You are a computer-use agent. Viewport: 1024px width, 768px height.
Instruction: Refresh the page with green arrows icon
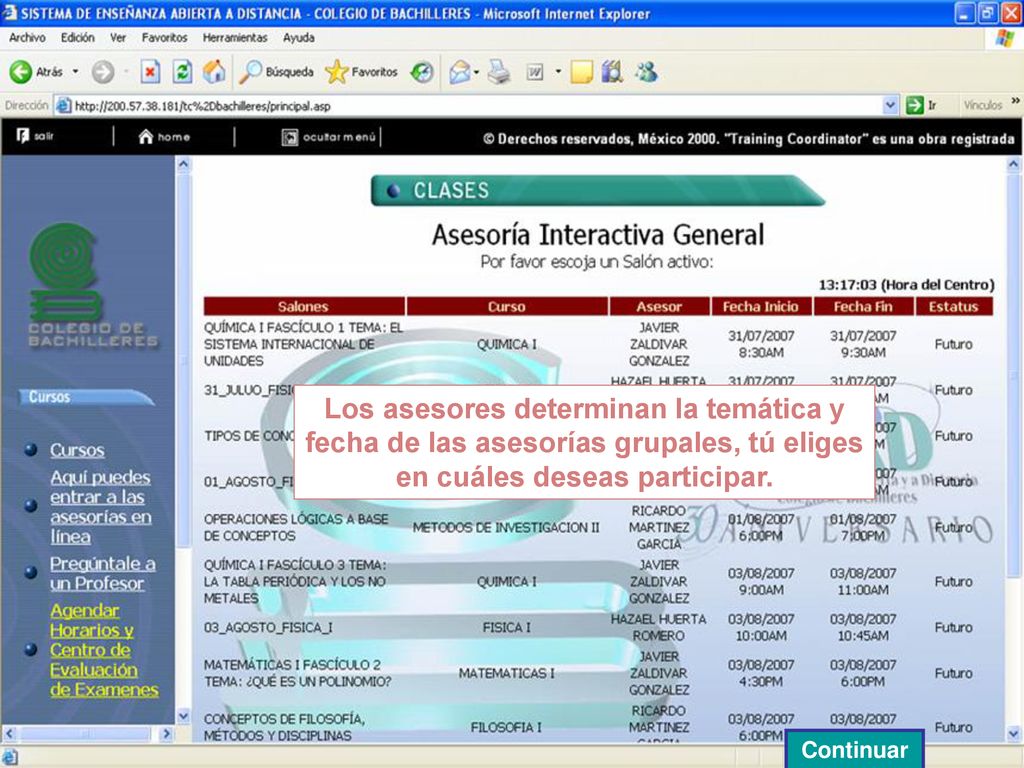[x=182, y=72]
